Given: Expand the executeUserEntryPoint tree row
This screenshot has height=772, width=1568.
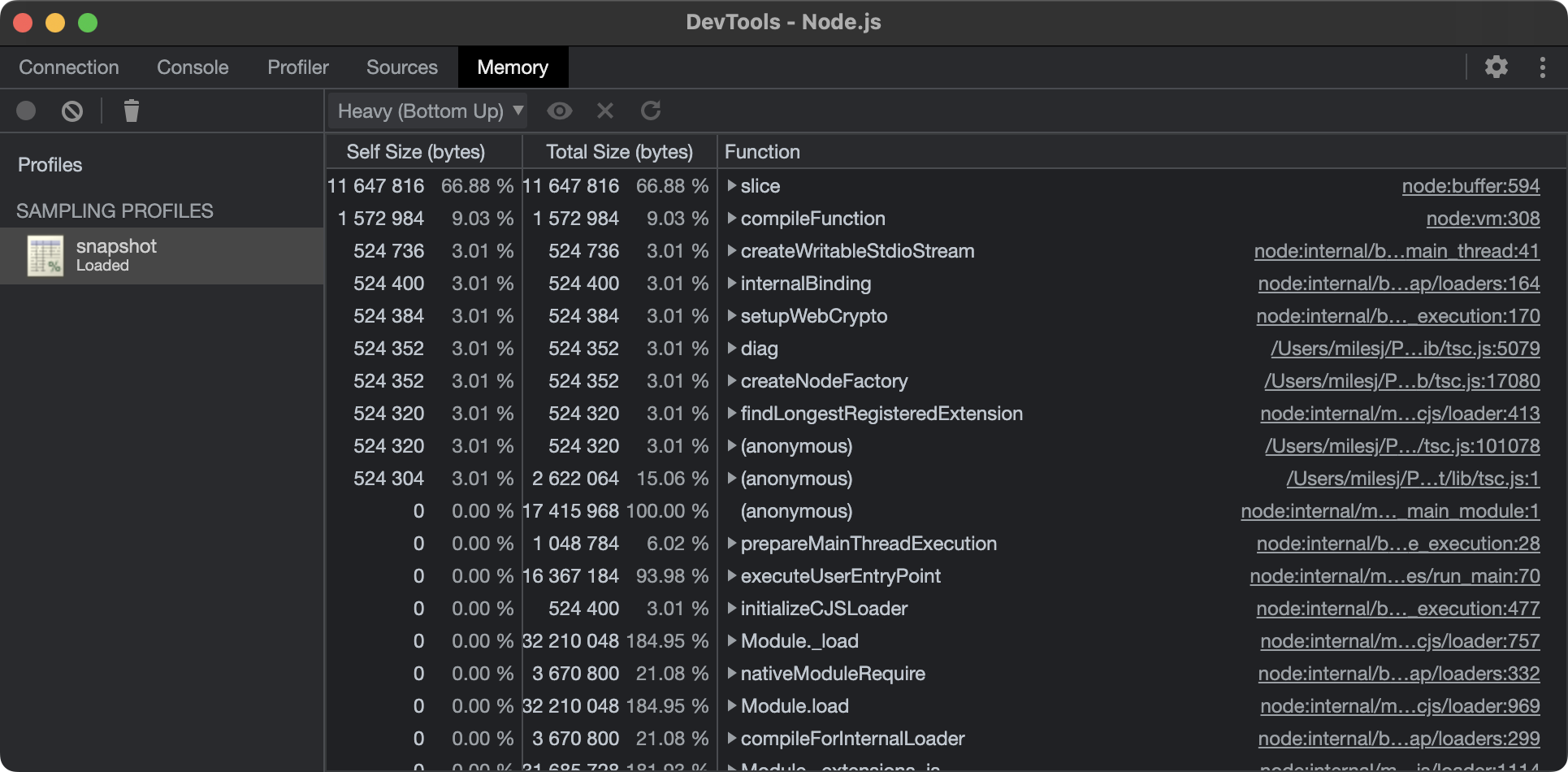Looking at the screenshot, I should [732, 576].
